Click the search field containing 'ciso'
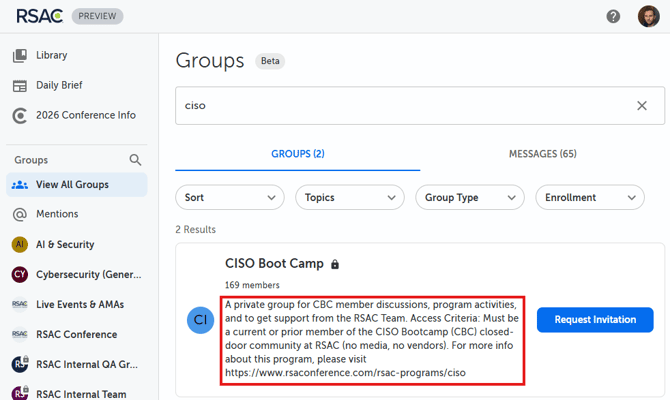 [400, 106]
